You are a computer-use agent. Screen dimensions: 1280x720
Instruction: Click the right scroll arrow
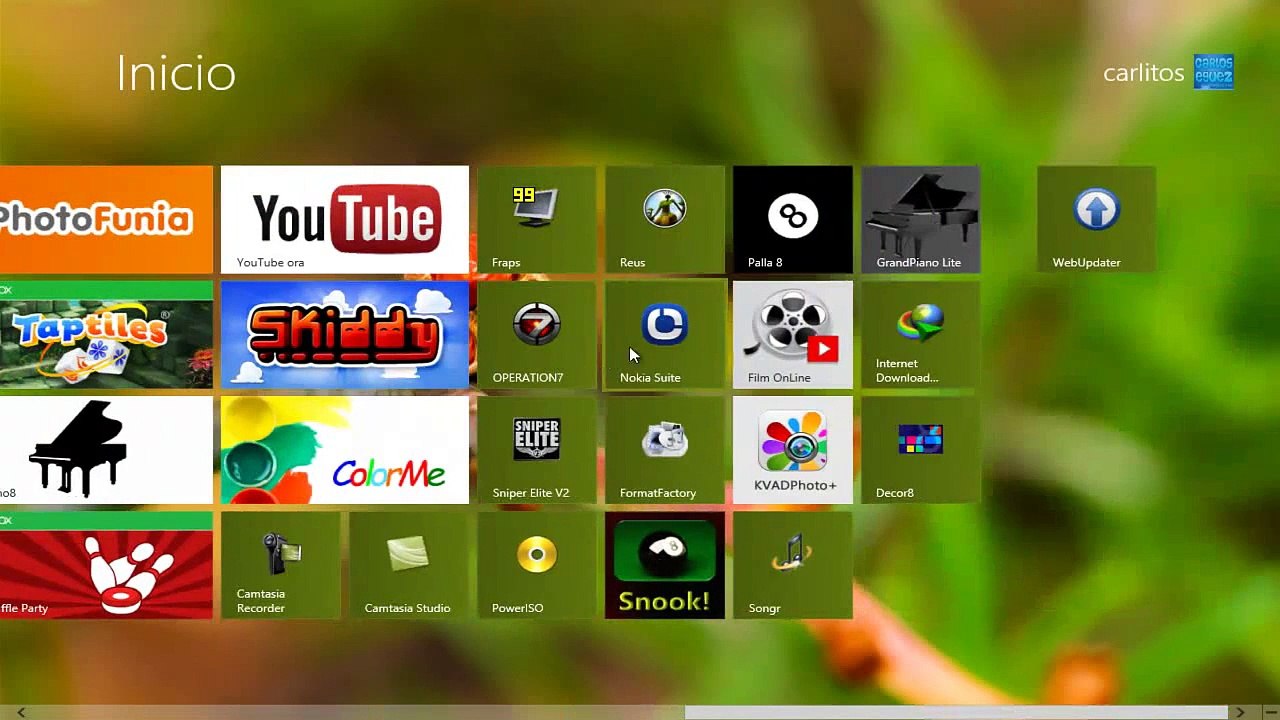pyautogui.click(x=1240, y=712)
